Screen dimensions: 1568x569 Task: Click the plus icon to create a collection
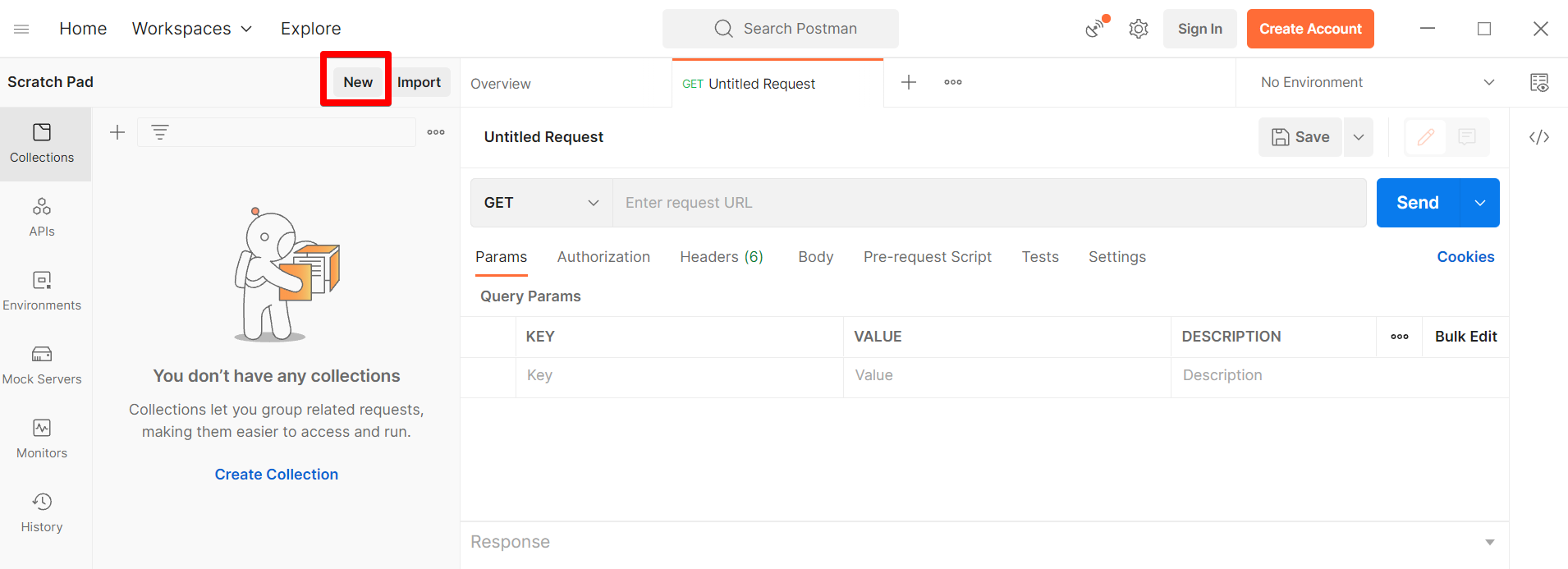pyautogui.click(x=117, y=132)
